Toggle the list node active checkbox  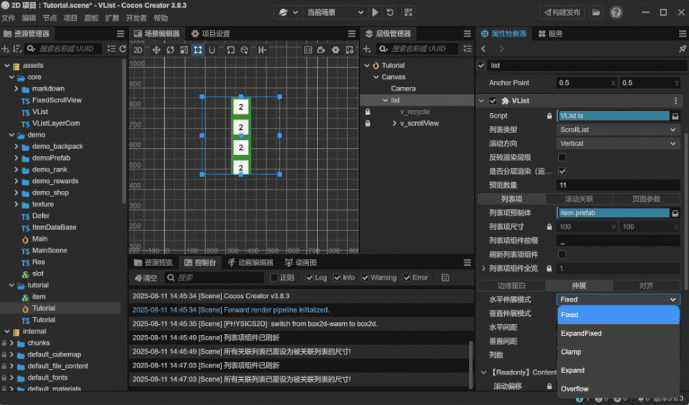(482, 65)
